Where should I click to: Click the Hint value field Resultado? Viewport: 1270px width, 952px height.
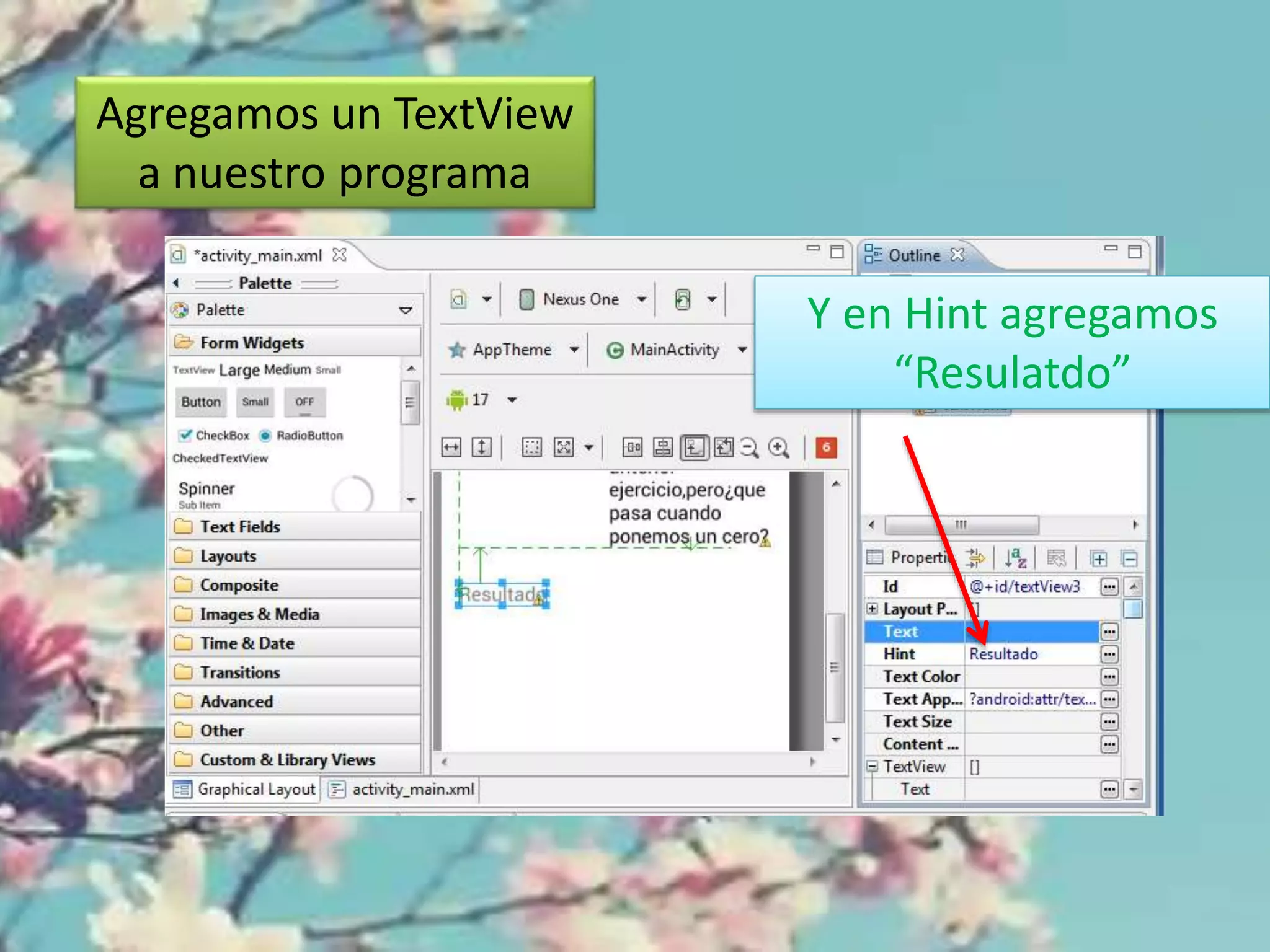[x=1032, y=654]
